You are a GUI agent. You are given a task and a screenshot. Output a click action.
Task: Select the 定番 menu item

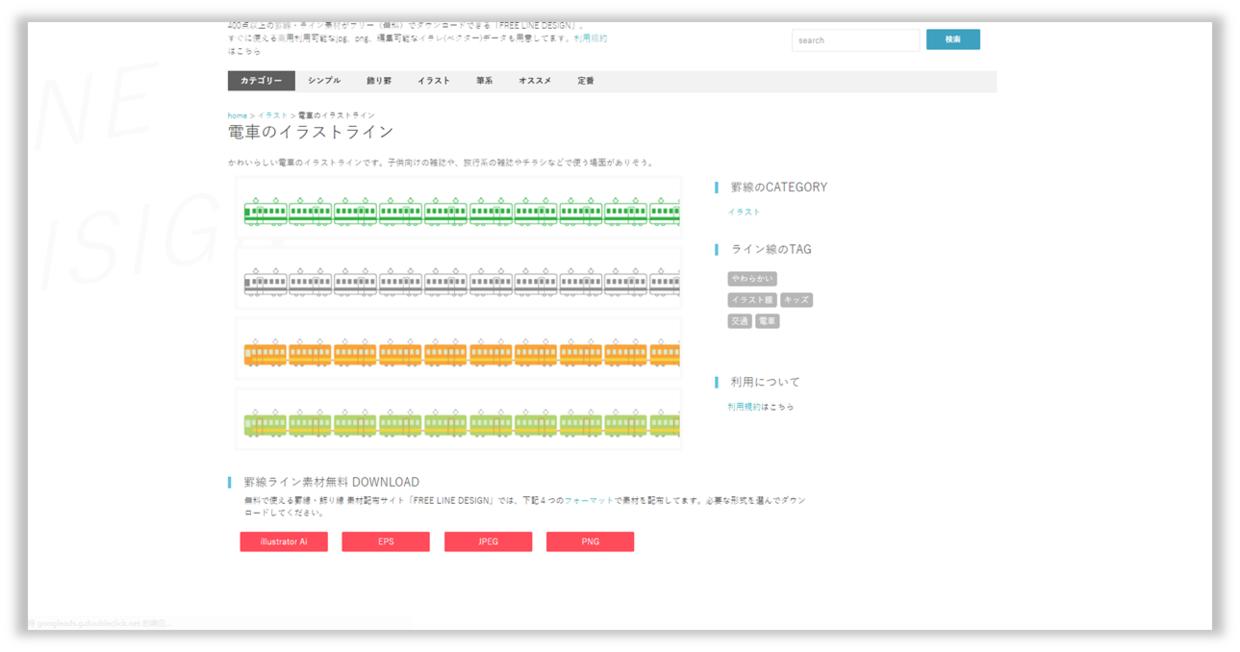pos(586,81)
